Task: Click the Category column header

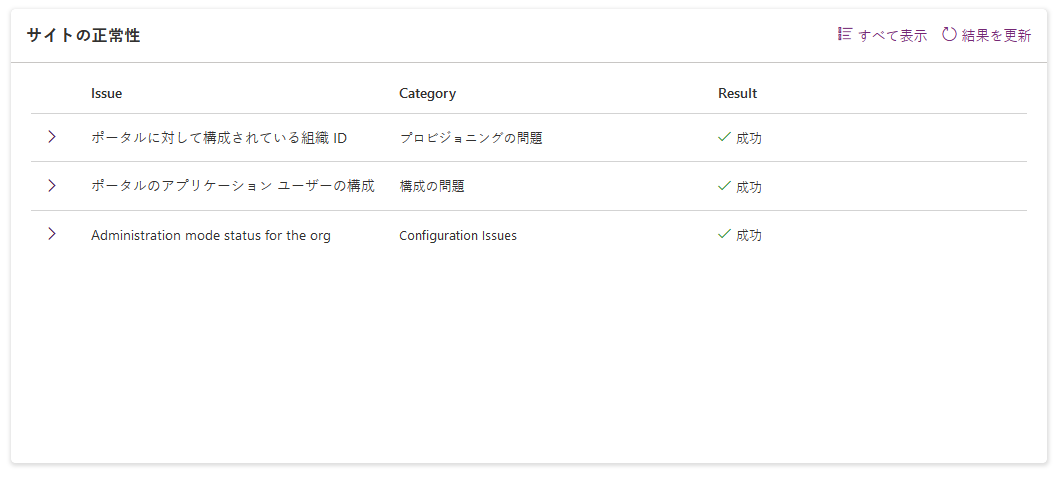Action: pyautogui.click(x=427, y=93)
